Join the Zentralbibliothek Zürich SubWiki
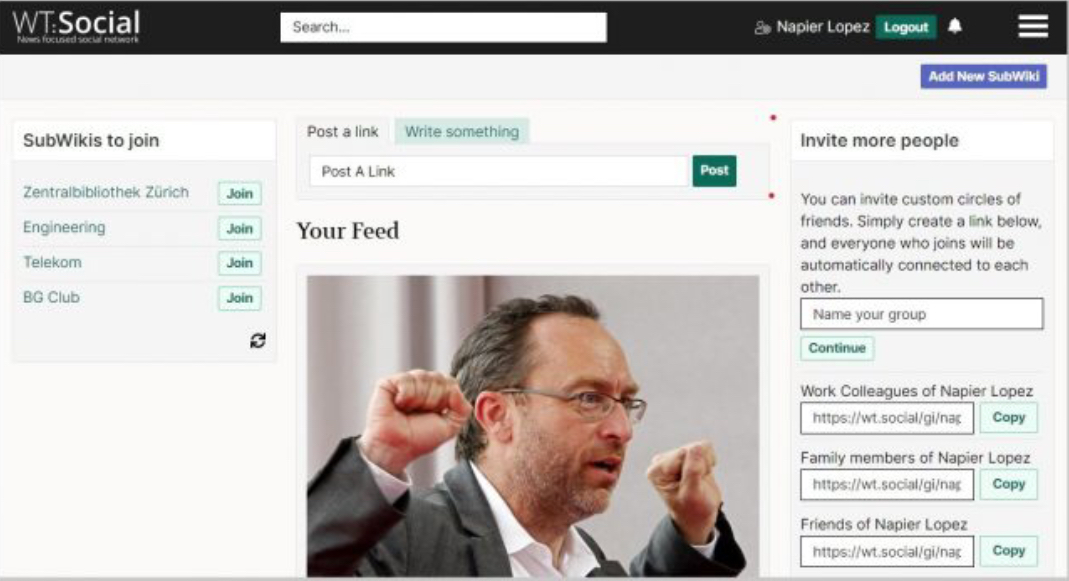1069x581 pixels. pyautogui.click(x=239, y=194)
